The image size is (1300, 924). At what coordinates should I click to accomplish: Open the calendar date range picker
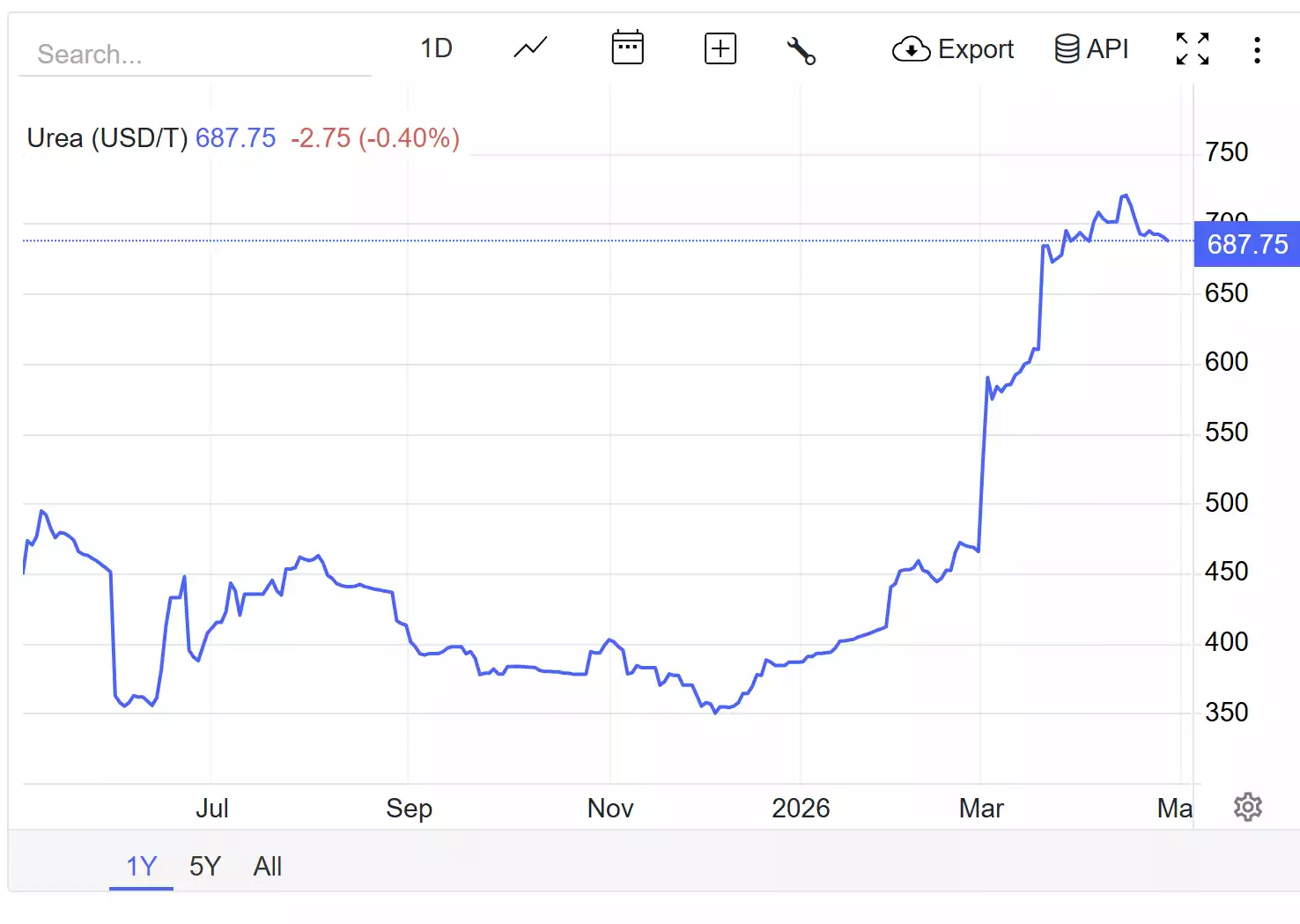coord(627,48)
